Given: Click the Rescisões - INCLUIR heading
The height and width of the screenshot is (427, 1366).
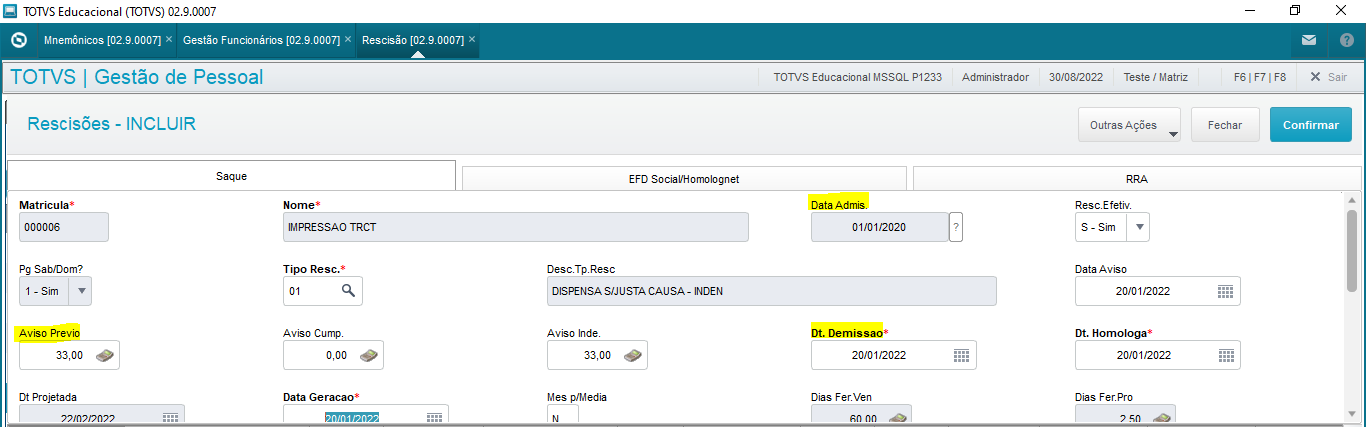Looking at the screenshot, I should (111, 124).
